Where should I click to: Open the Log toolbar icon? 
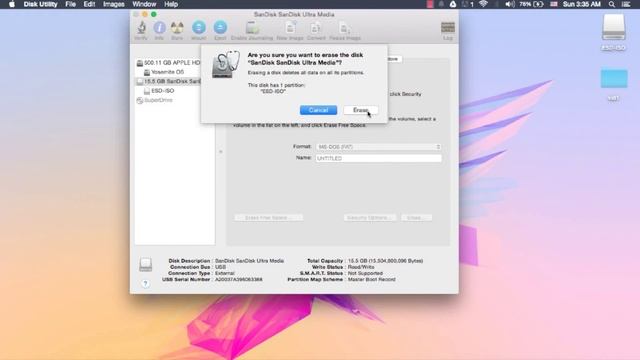pyautogui.click(x=448, y=27)
